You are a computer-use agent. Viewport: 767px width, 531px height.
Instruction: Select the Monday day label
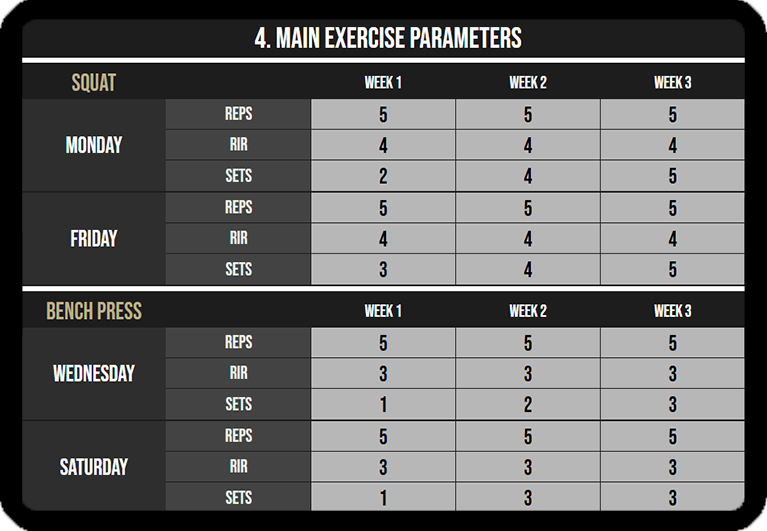pyautogui.click(x=94, y=145)
